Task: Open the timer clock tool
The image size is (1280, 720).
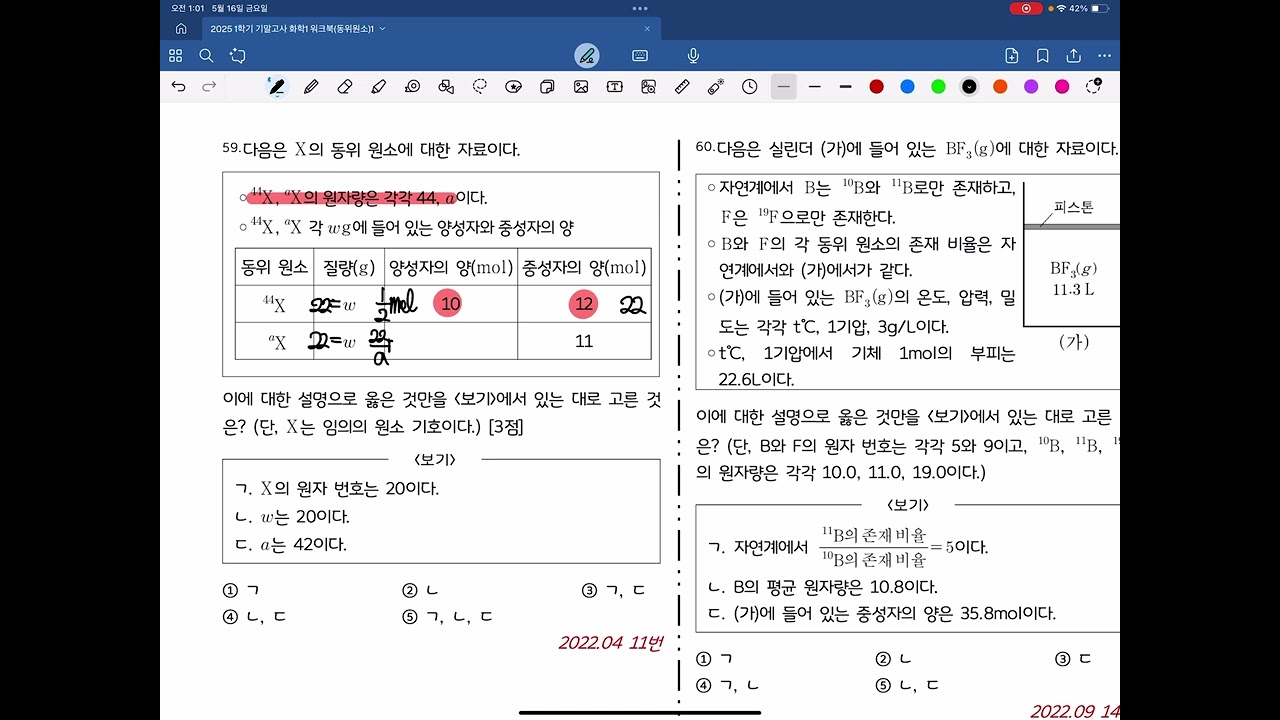Action: click(749, 87)
